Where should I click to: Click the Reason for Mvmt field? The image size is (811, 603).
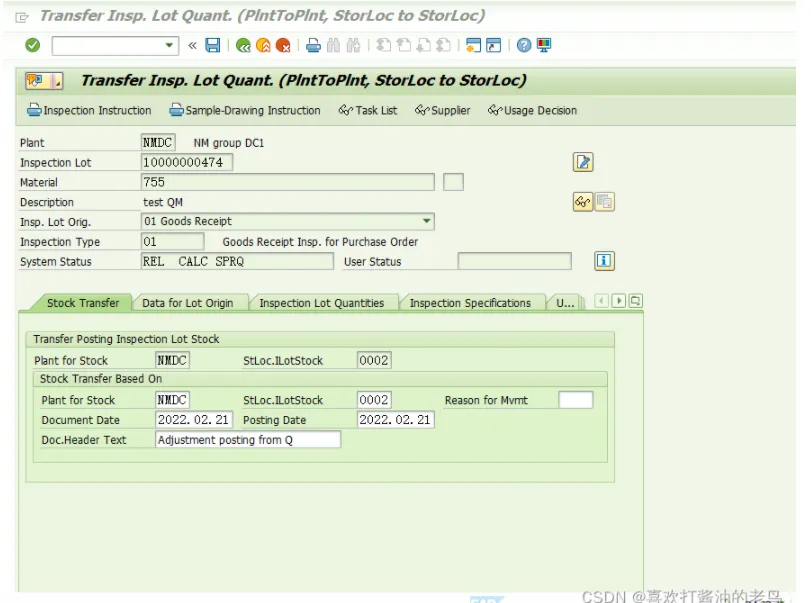click(576, 400)
